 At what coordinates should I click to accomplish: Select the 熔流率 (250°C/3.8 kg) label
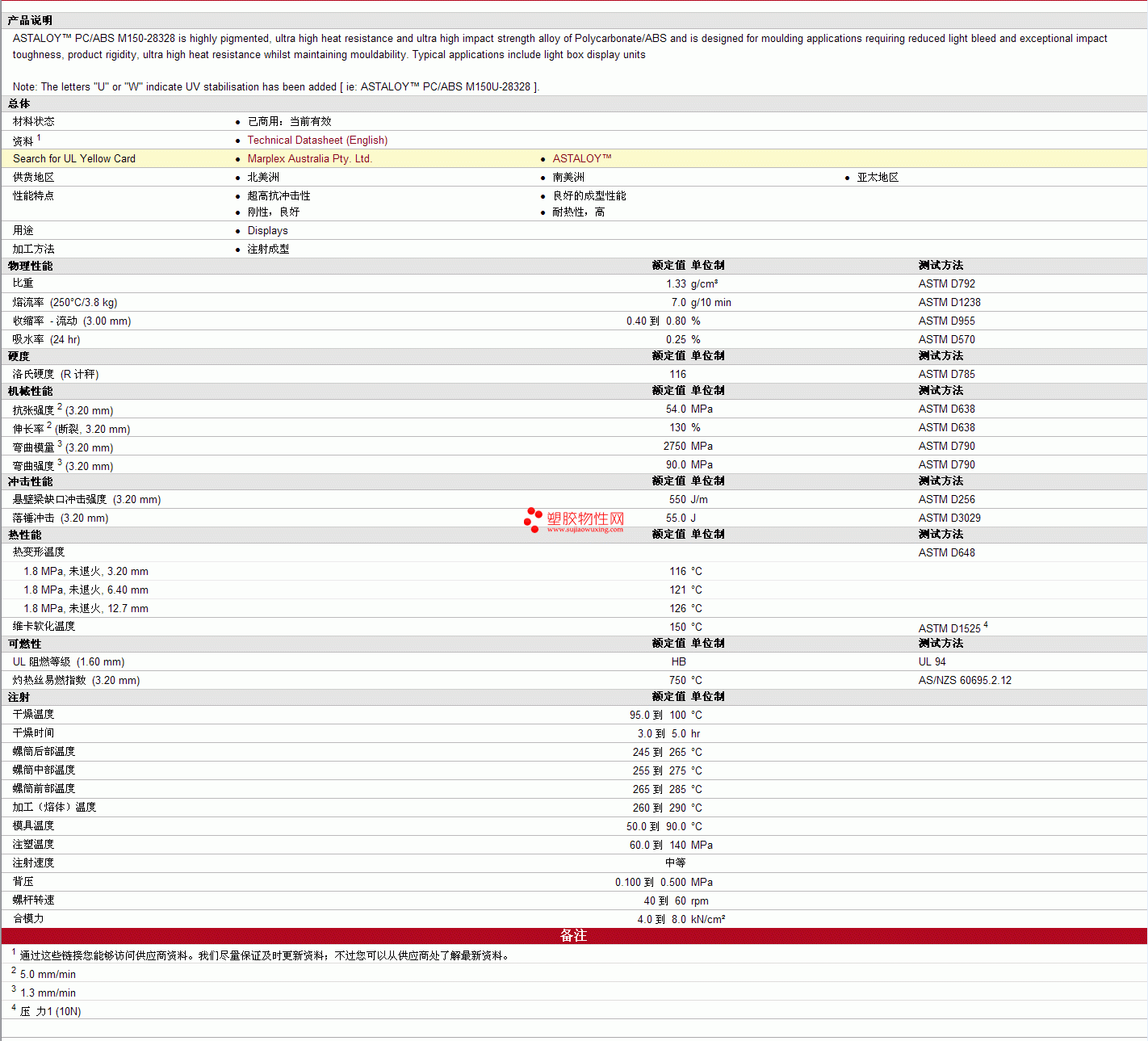click(65, 303)
